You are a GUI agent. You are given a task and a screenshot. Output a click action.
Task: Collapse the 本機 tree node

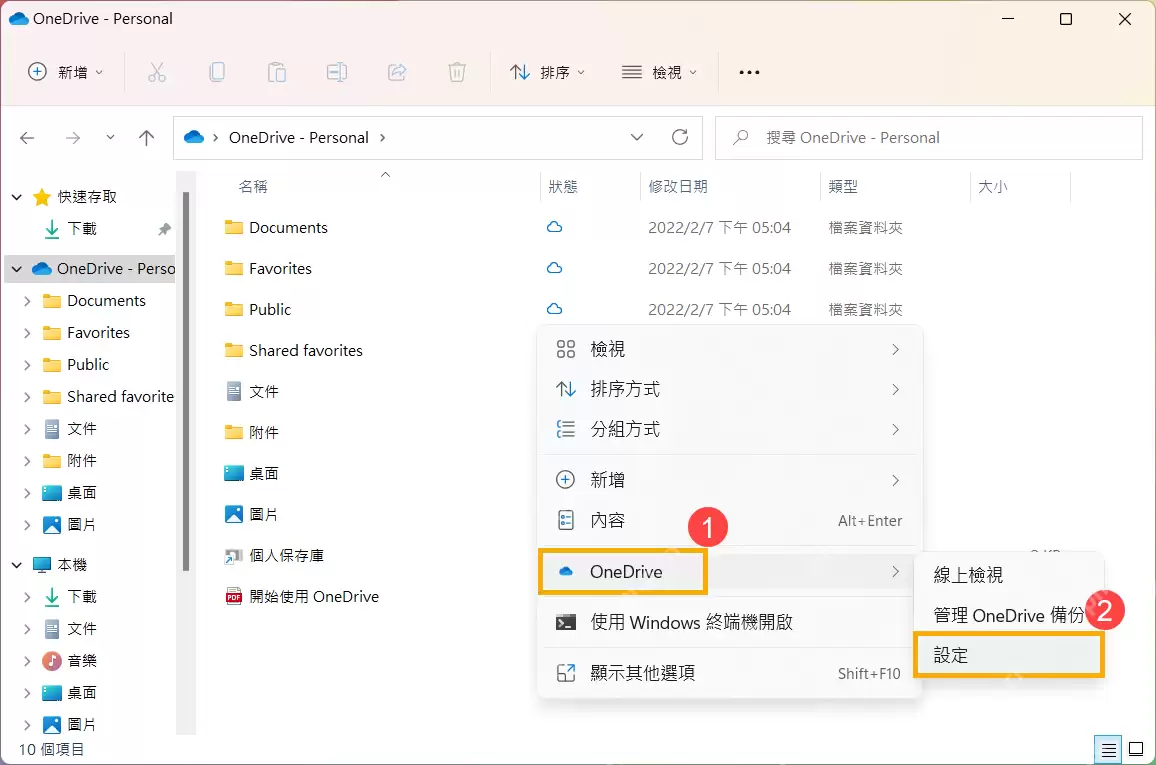(17, 565)
